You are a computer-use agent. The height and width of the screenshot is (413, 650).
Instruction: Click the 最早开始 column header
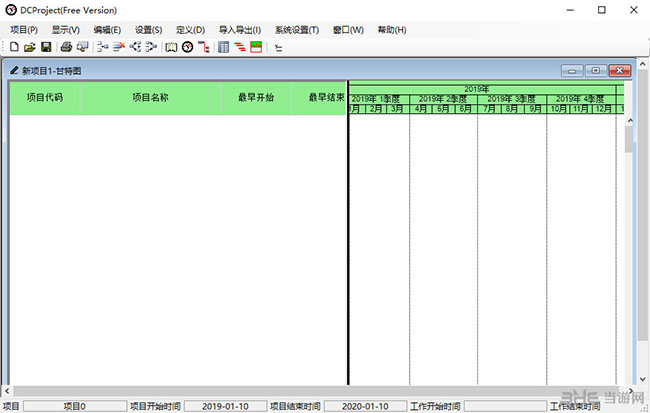point(256,98)
